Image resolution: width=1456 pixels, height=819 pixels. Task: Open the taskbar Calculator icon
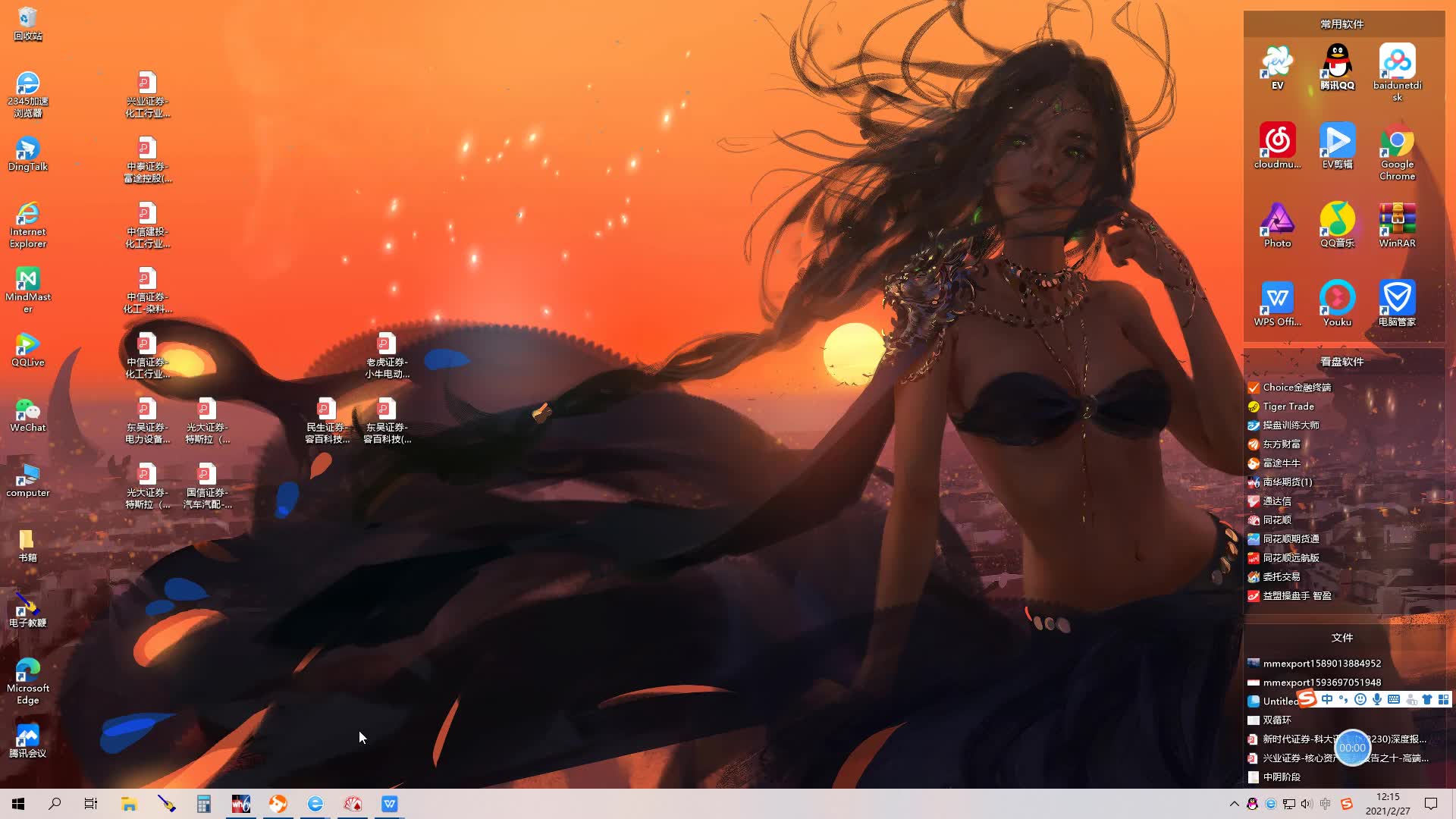tap(203, 804)
